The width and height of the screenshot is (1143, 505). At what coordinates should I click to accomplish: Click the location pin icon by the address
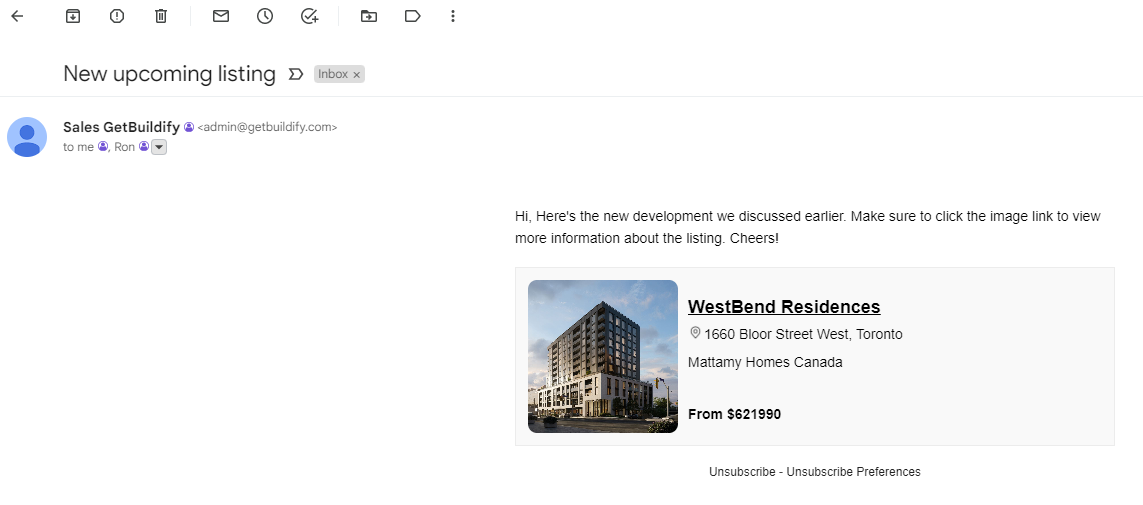click(695, 333)
